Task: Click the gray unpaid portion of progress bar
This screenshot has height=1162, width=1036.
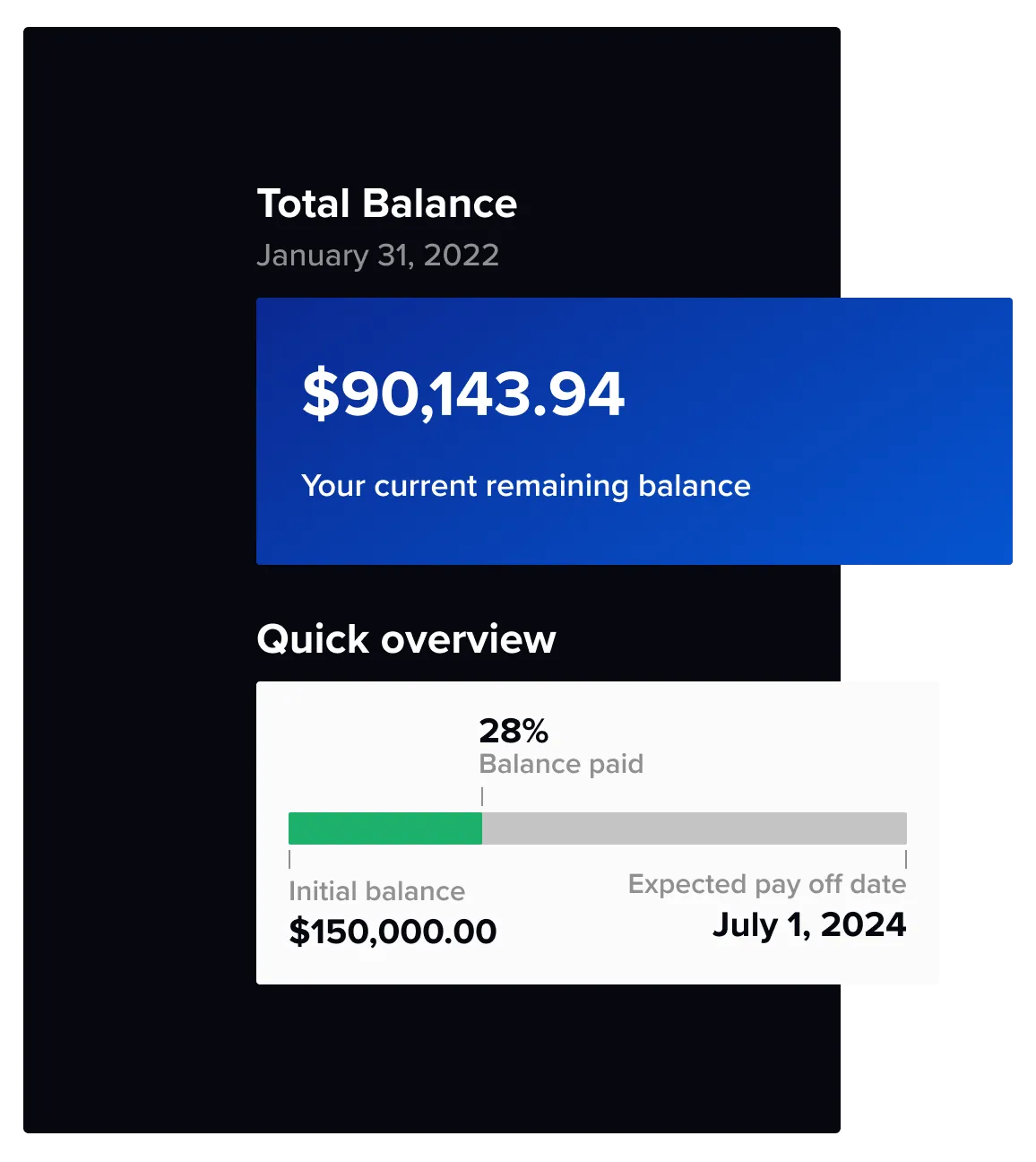Action: 695,828
